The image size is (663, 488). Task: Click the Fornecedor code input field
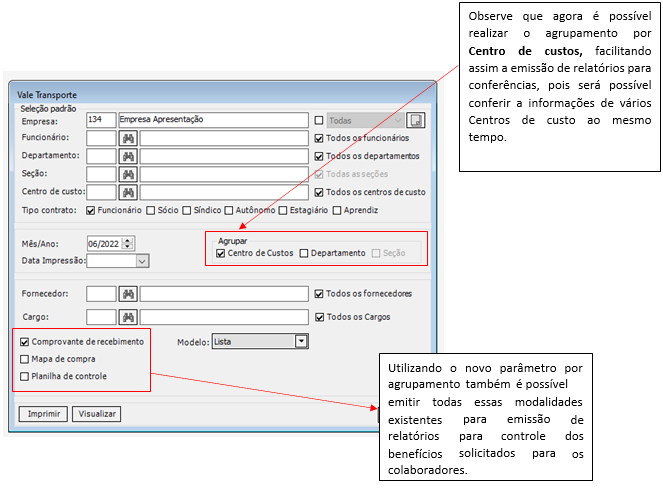tap(101, 294)
